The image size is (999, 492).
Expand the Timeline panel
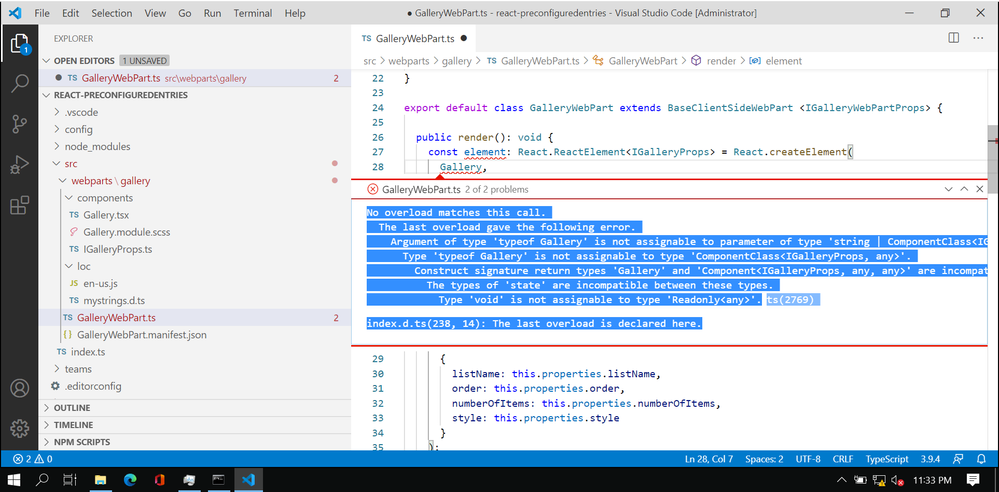(x=194, y=425)
